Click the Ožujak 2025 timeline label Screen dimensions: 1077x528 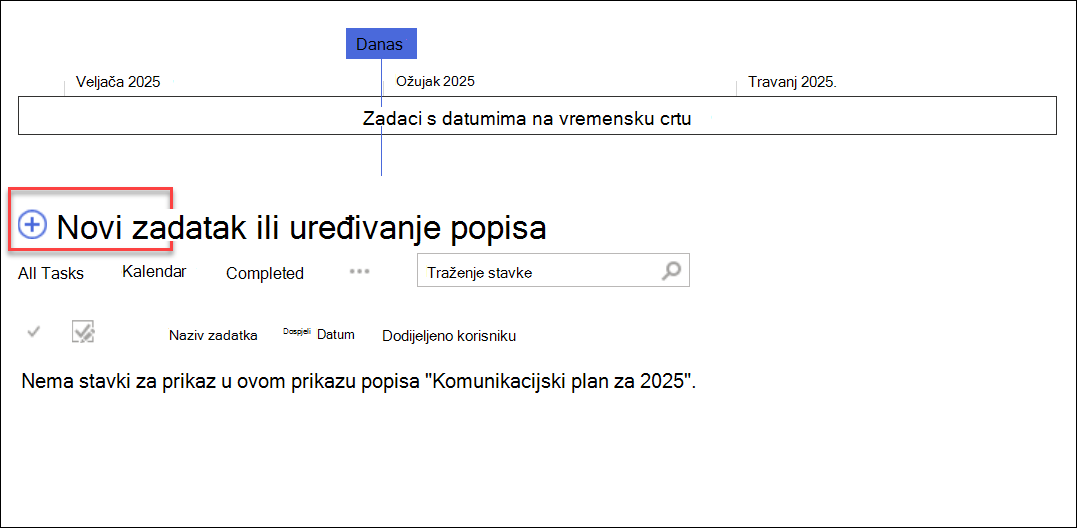pyautogui.click(x=435, y=82)
